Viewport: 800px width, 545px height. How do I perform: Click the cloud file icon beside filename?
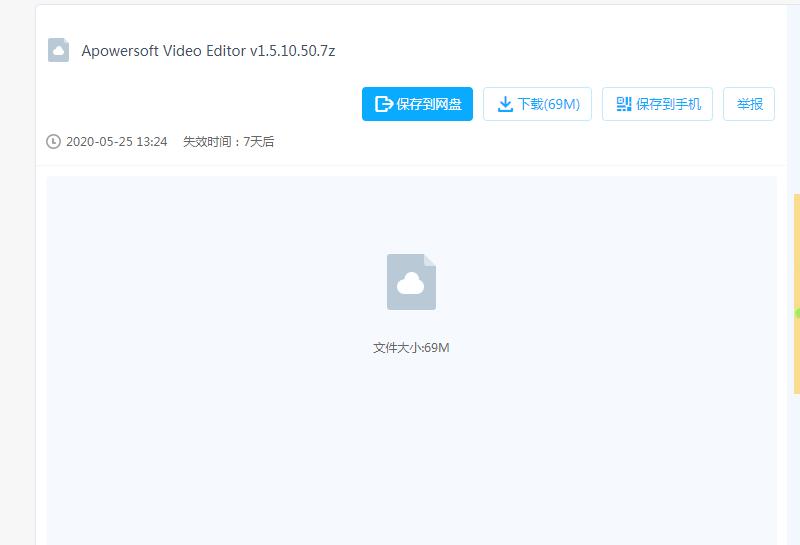coord(59,50)
